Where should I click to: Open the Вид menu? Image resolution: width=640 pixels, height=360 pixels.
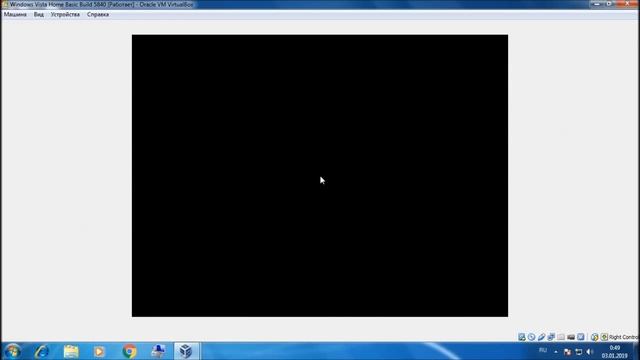pos(39,14)
